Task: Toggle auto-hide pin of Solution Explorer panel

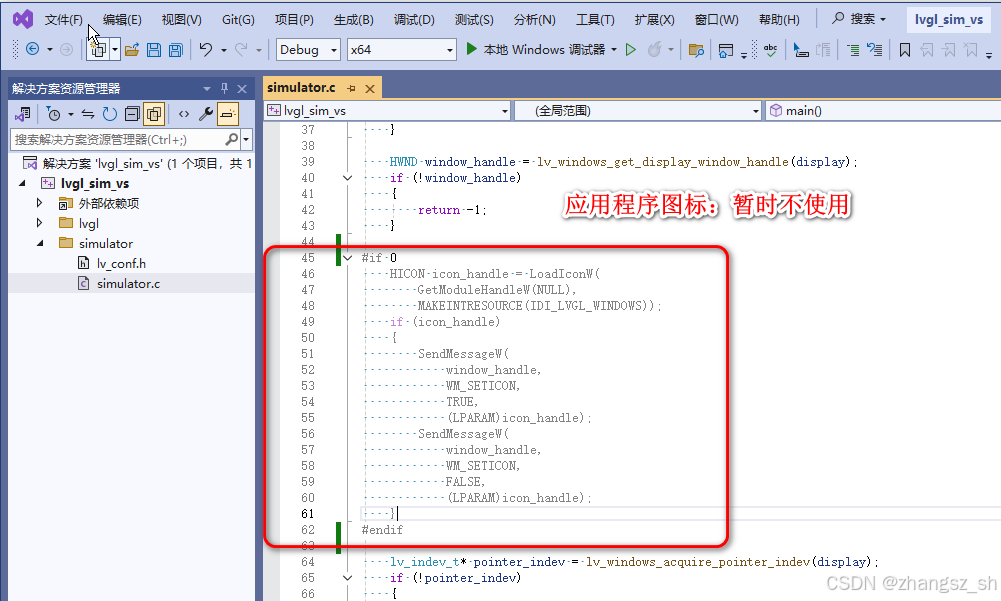Action: click(x=224, y=88)
